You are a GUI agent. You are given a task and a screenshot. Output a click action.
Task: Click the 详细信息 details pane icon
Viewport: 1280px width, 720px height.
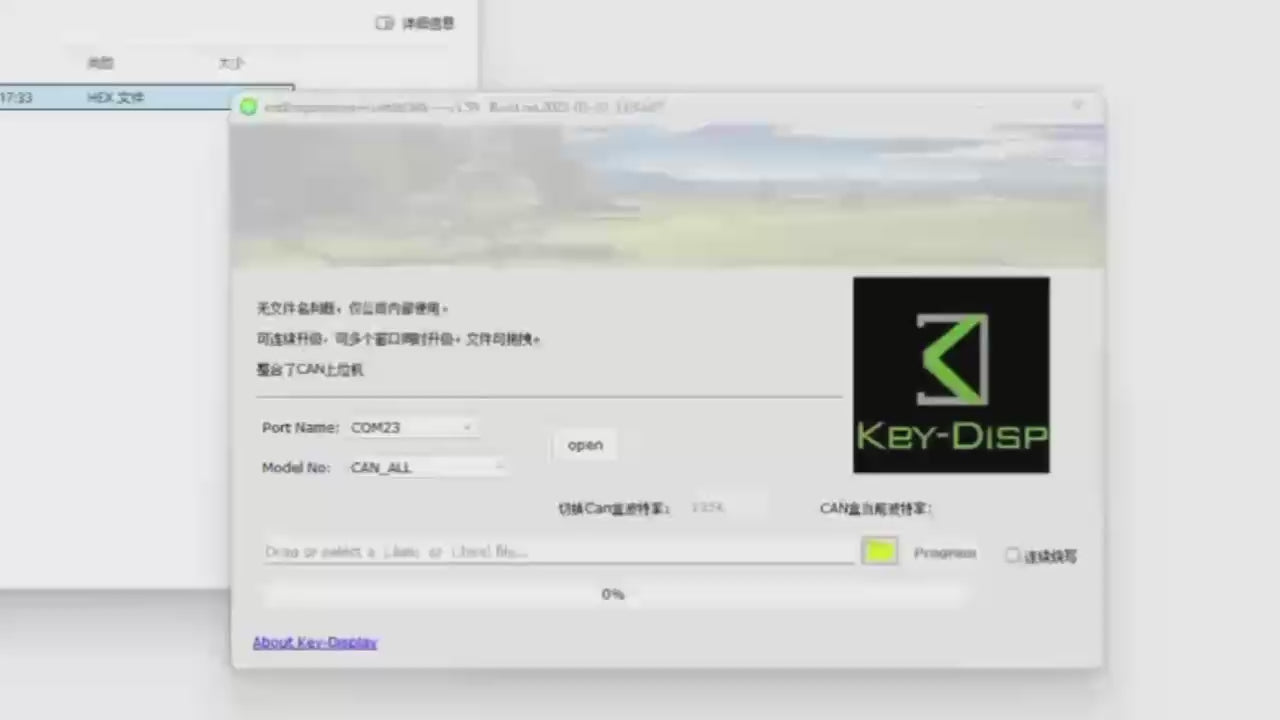pos(385,23)
